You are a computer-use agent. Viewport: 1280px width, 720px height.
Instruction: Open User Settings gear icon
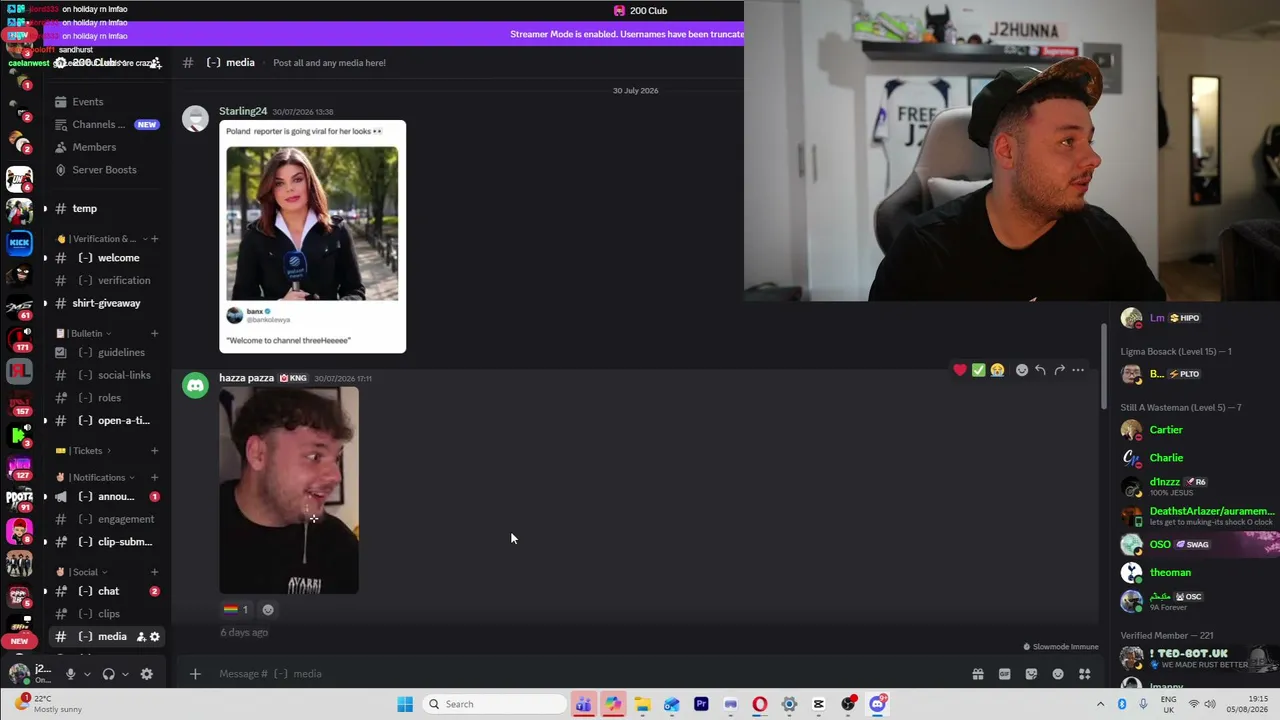click(x=147, y=674)
